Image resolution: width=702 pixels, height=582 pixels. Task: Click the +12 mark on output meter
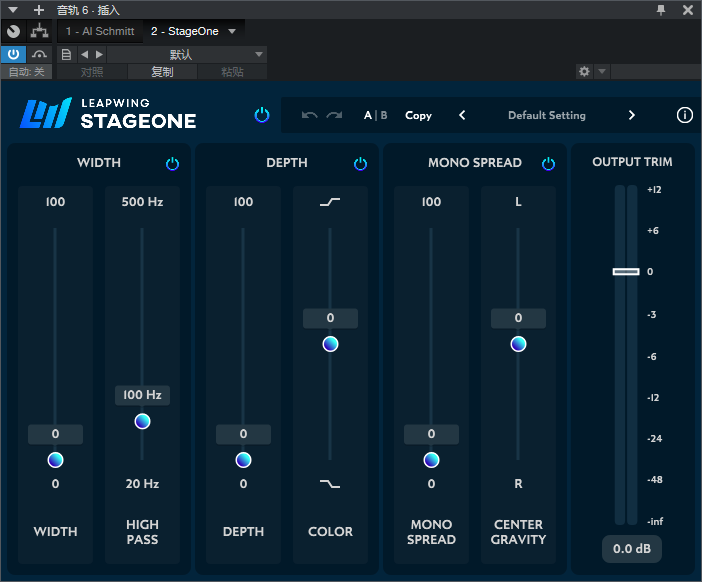pos(654,189)
